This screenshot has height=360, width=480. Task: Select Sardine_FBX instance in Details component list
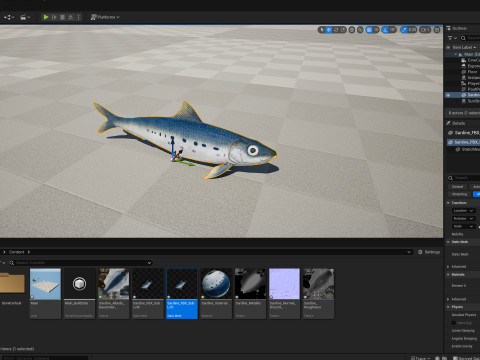pos(464,142)
